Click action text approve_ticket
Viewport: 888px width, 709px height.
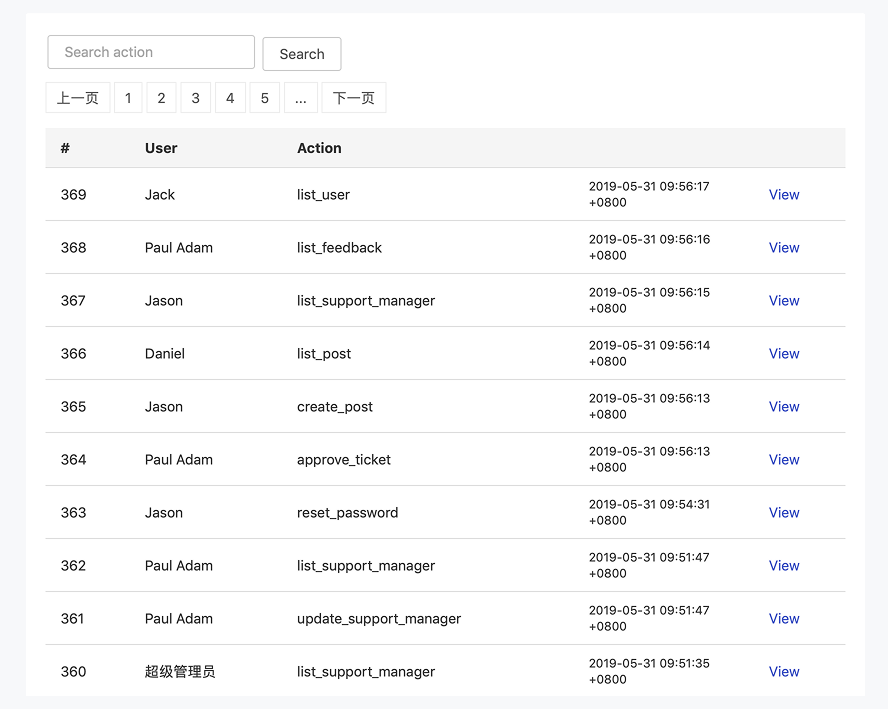coord(344,459)
